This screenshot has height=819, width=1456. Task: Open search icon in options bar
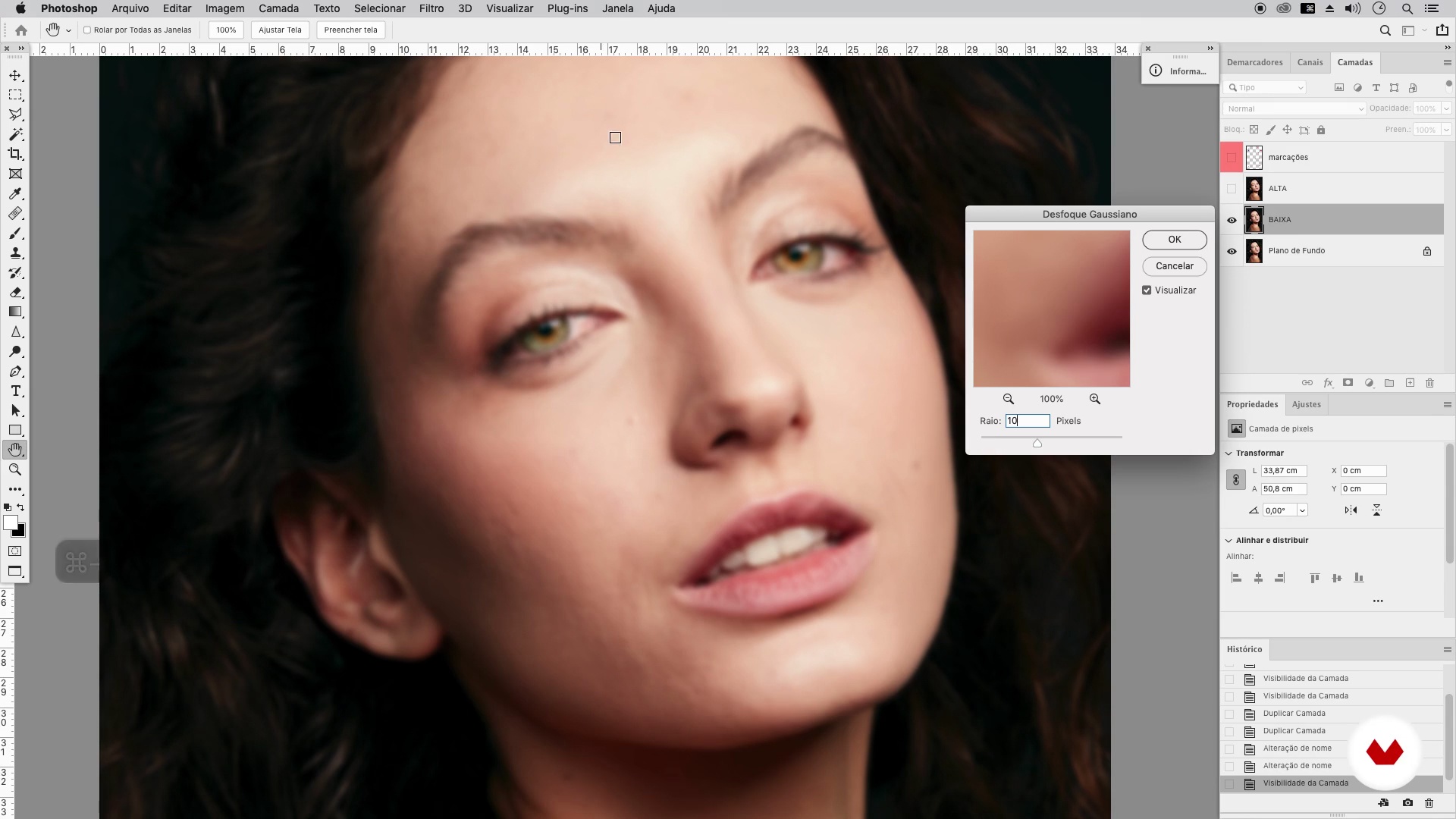point(1385,30)
